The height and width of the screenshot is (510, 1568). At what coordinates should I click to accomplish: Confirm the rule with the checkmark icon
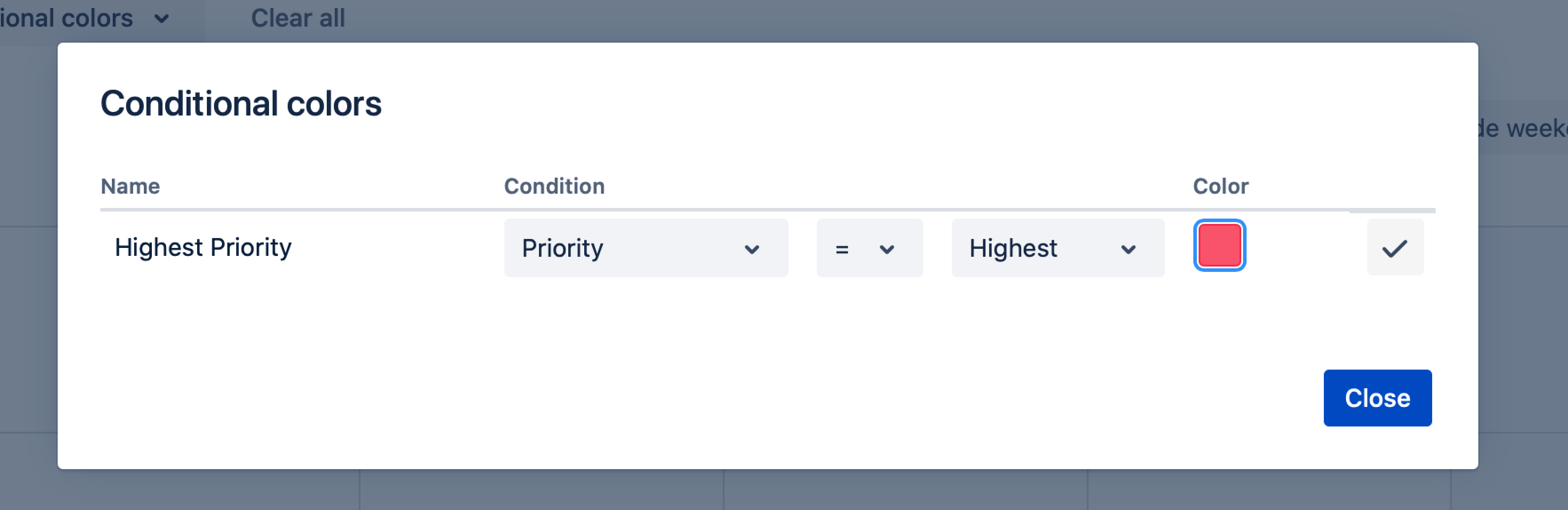point(1394,248)
